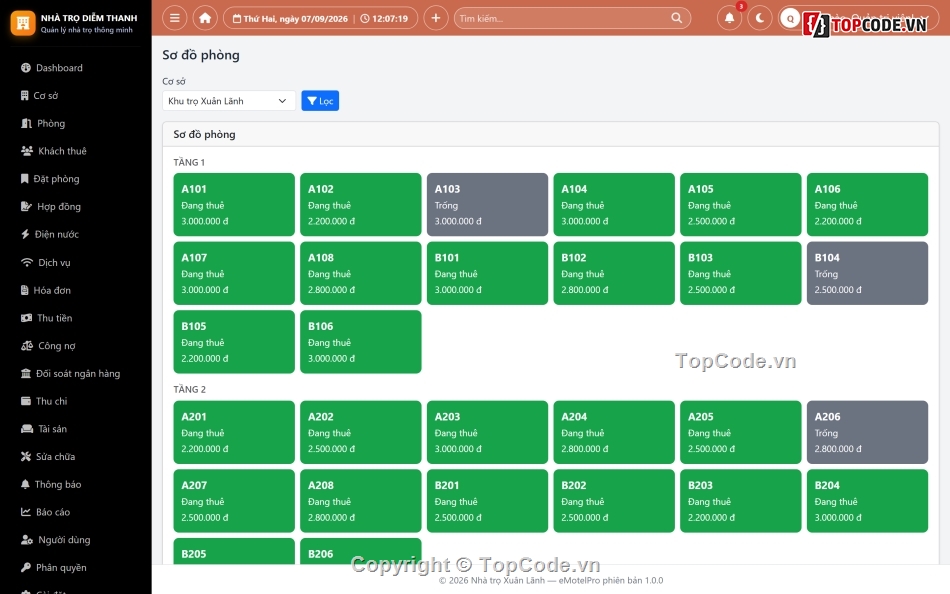Viewport: 950px width, 594px height.
Task: Select vacant room card A103
Action: point(487,204)
